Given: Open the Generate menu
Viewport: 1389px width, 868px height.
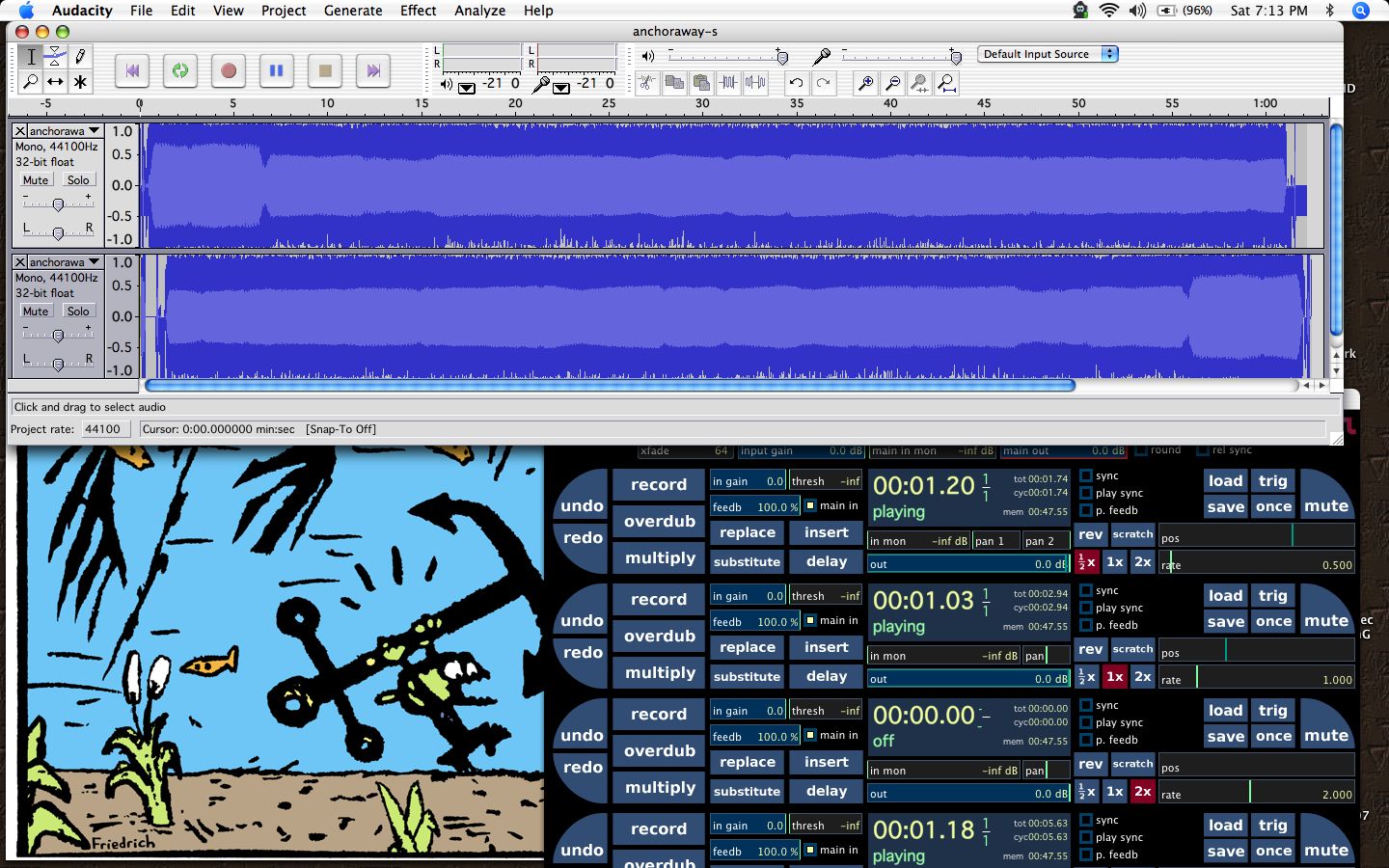Looking at the screenshot, I should point(353,11).
